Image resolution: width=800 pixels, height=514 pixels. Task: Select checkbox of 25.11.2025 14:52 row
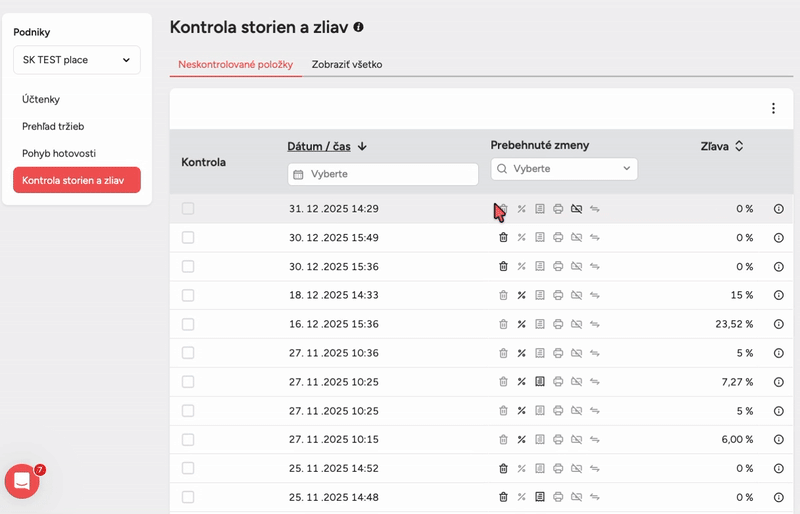188,468
